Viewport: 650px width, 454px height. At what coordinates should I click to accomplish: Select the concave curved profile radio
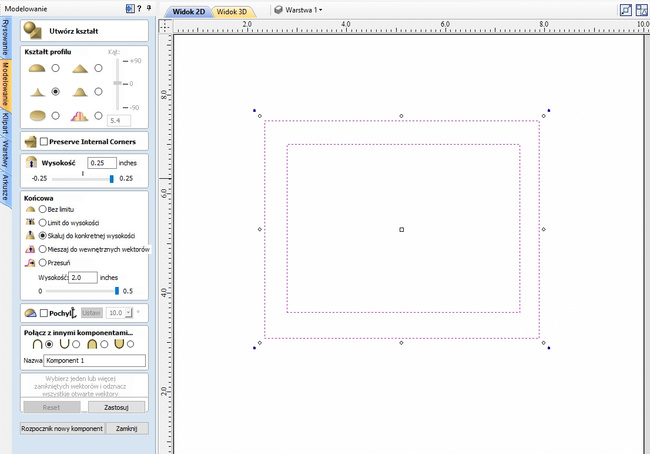tap(55, 92)
